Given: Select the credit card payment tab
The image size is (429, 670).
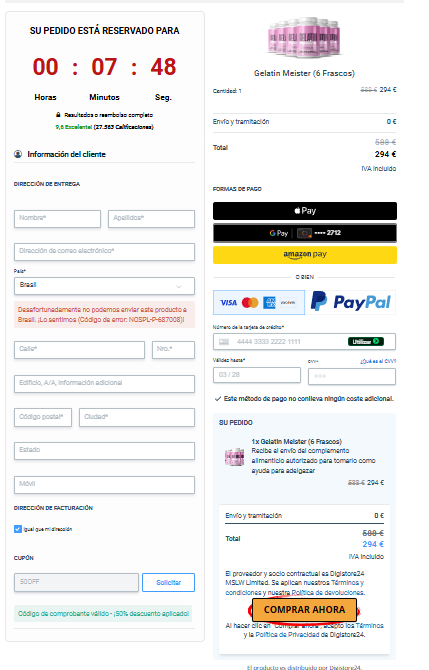Looking at the screenshot, I should pos(259,303).
